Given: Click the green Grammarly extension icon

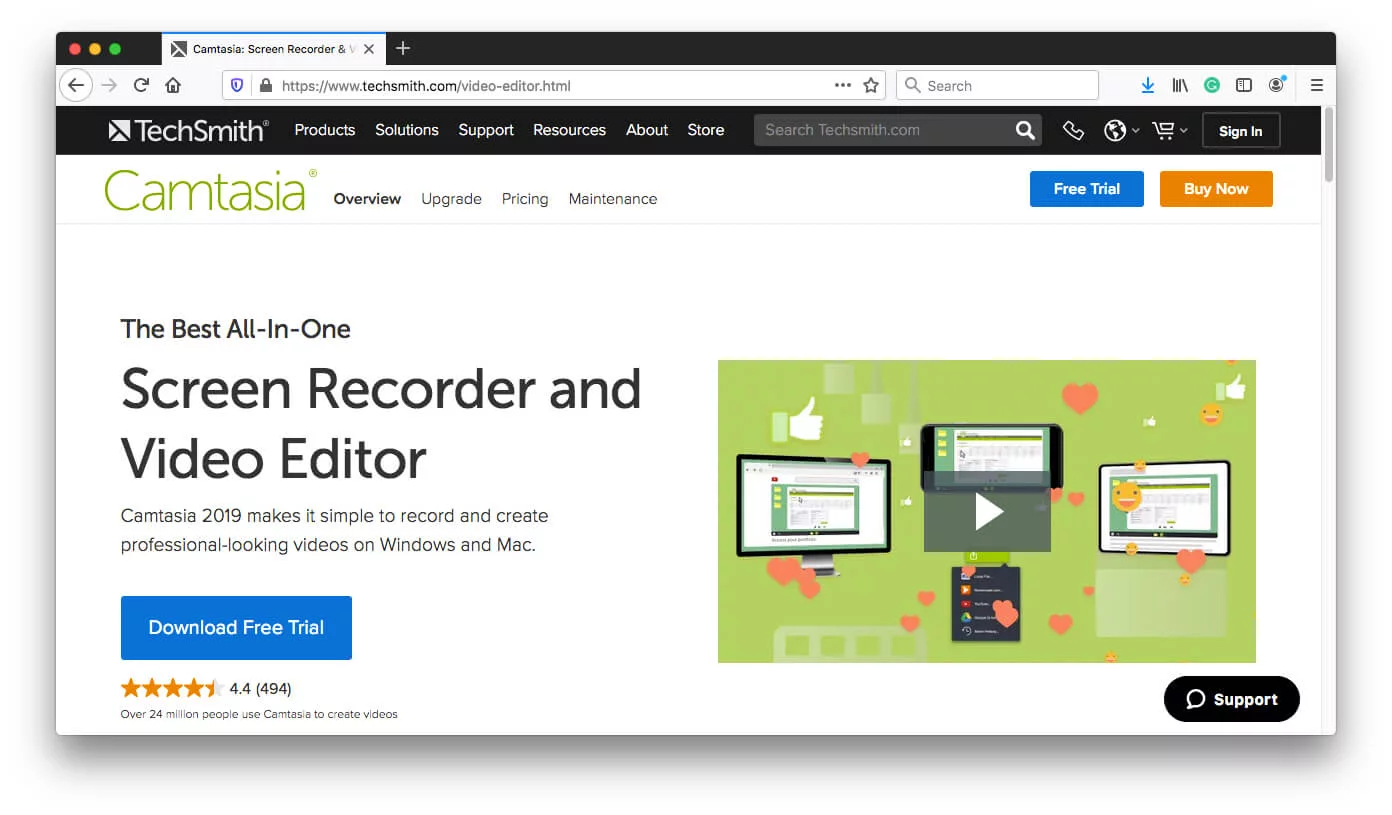Looking at the screenshot, I should [1212, 86].
